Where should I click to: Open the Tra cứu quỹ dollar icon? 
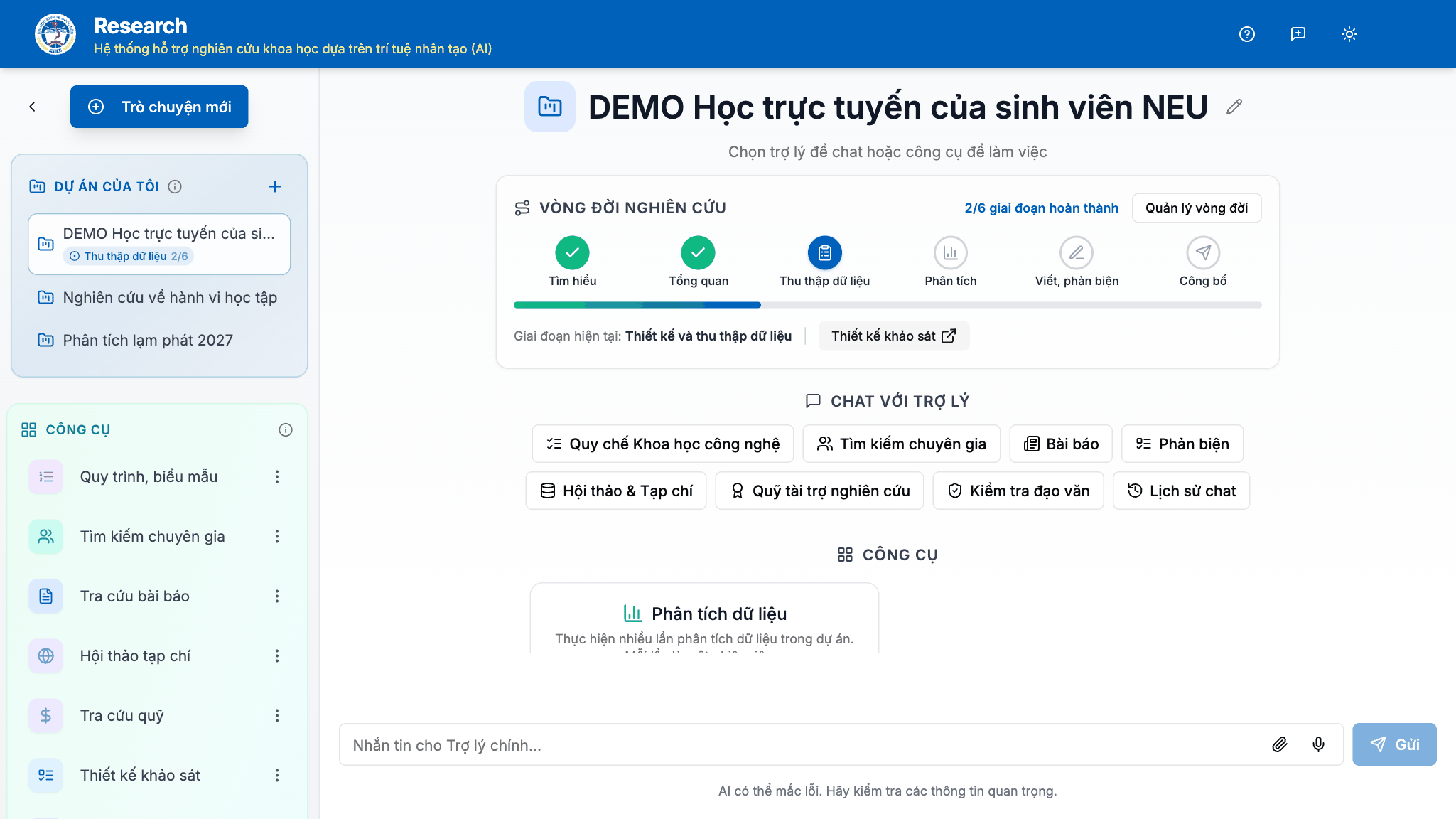tap(45, 715)
